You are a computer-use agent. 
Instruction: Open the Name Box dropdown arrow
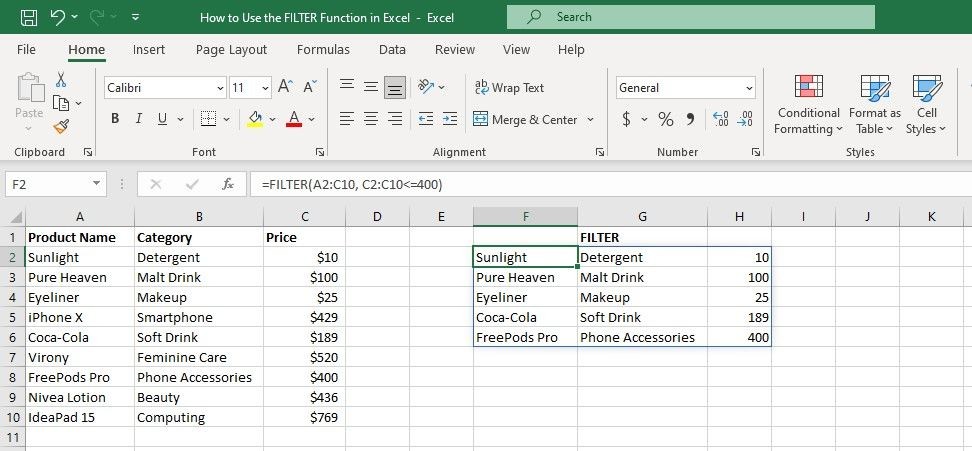point(96,184)
